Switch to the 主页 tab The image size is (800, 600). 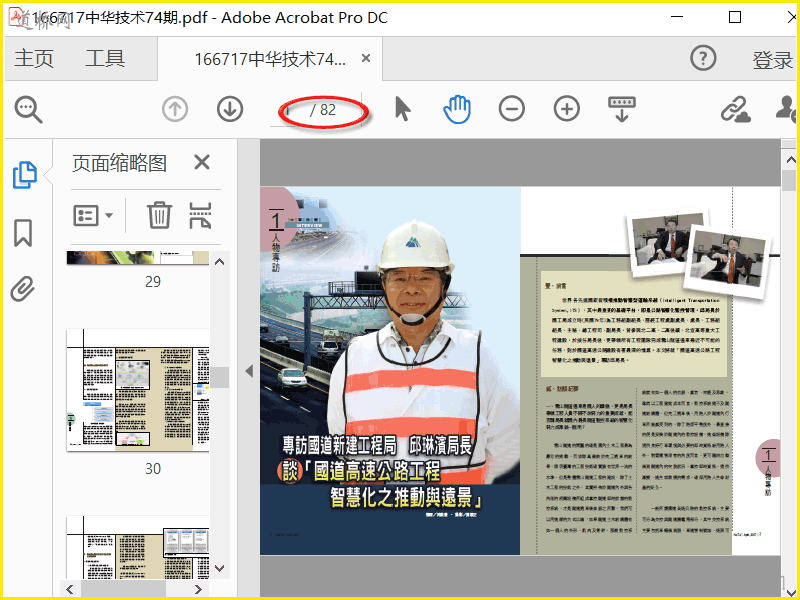click(34, 58)
